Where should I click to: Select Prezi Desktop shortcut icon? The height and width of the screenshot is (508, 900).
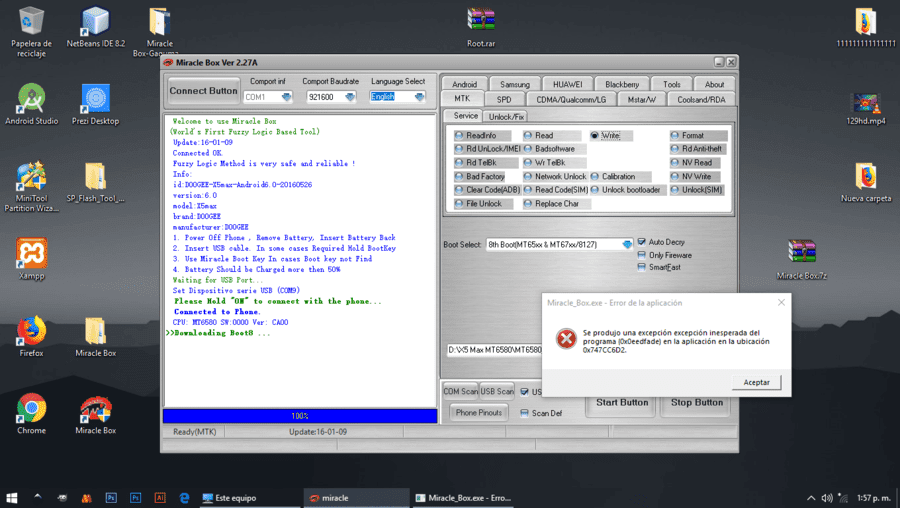coord(95,104)
